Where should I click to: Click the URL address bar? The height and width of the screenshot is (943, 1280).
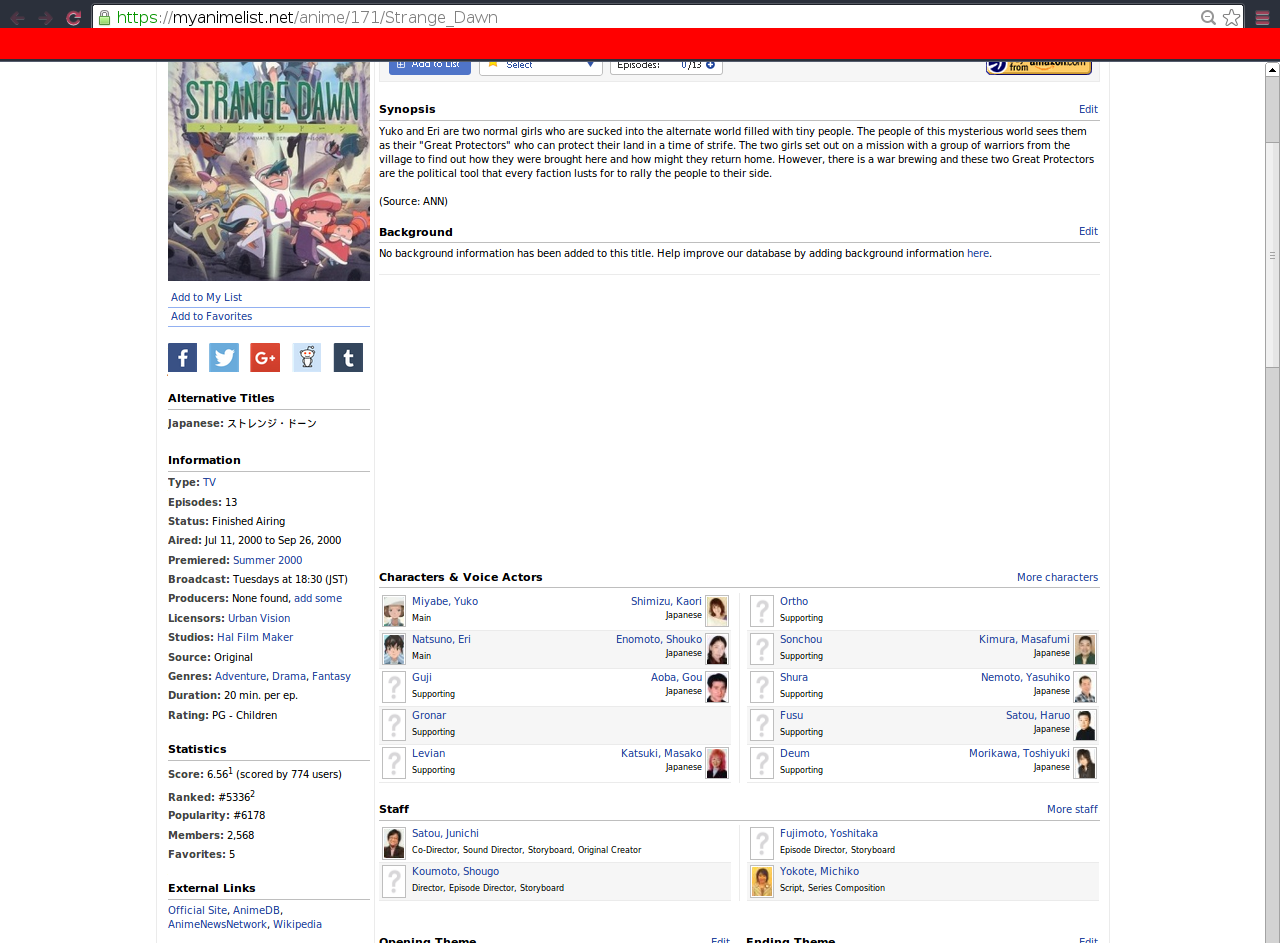[x=650, y=18]
